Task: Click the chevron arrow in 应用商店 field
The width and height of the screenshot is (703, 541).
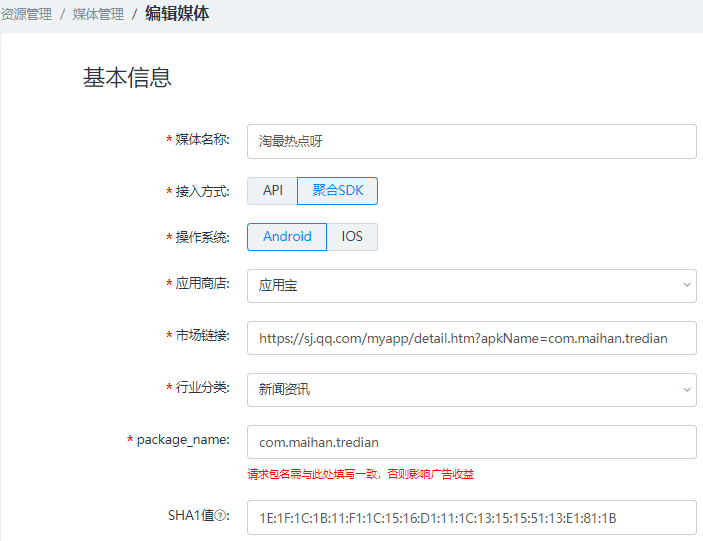Action: pos(687,285)
